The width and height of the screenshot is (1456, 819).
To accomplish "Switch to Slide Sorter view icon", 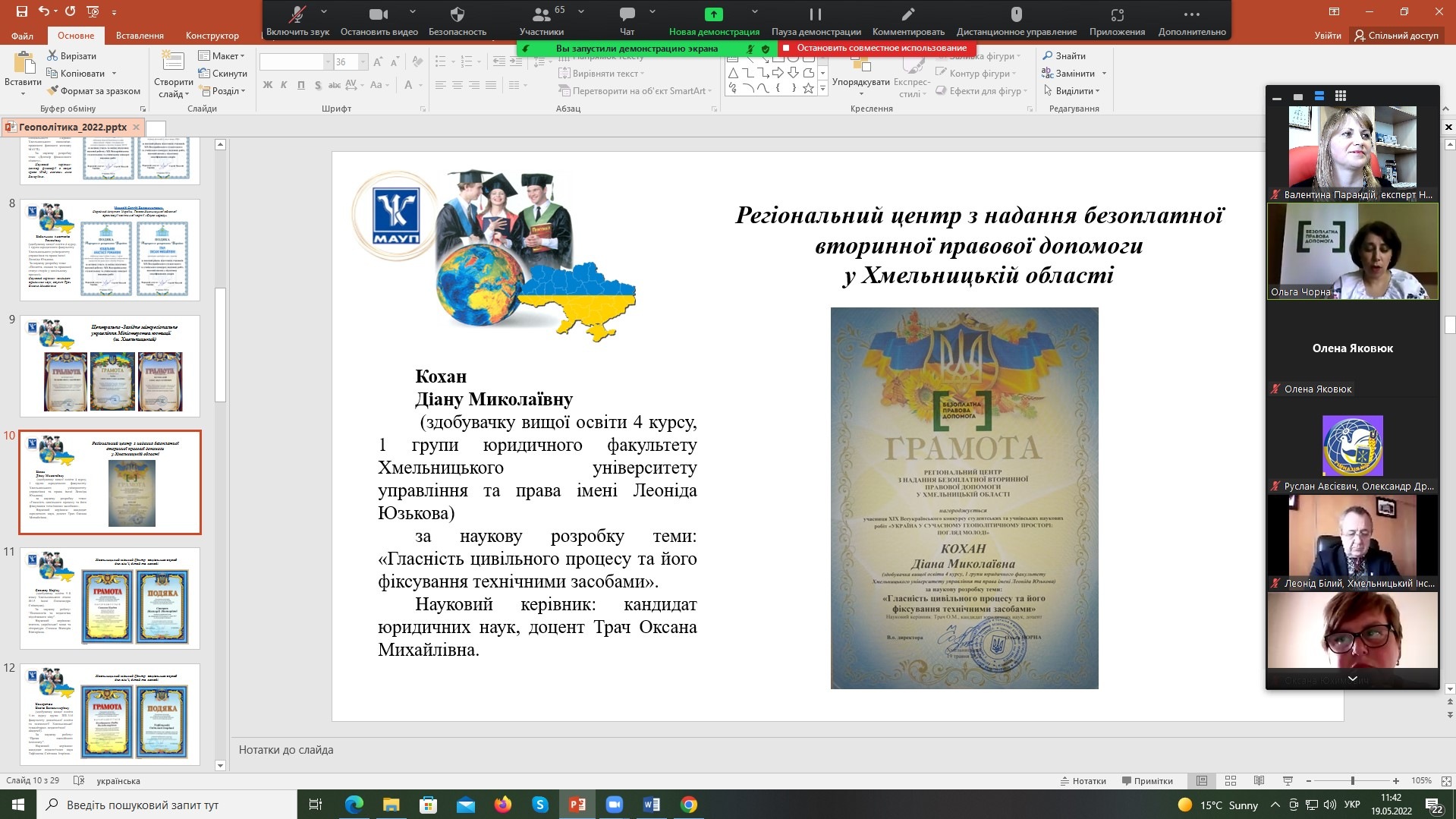I will (1231, 781).
